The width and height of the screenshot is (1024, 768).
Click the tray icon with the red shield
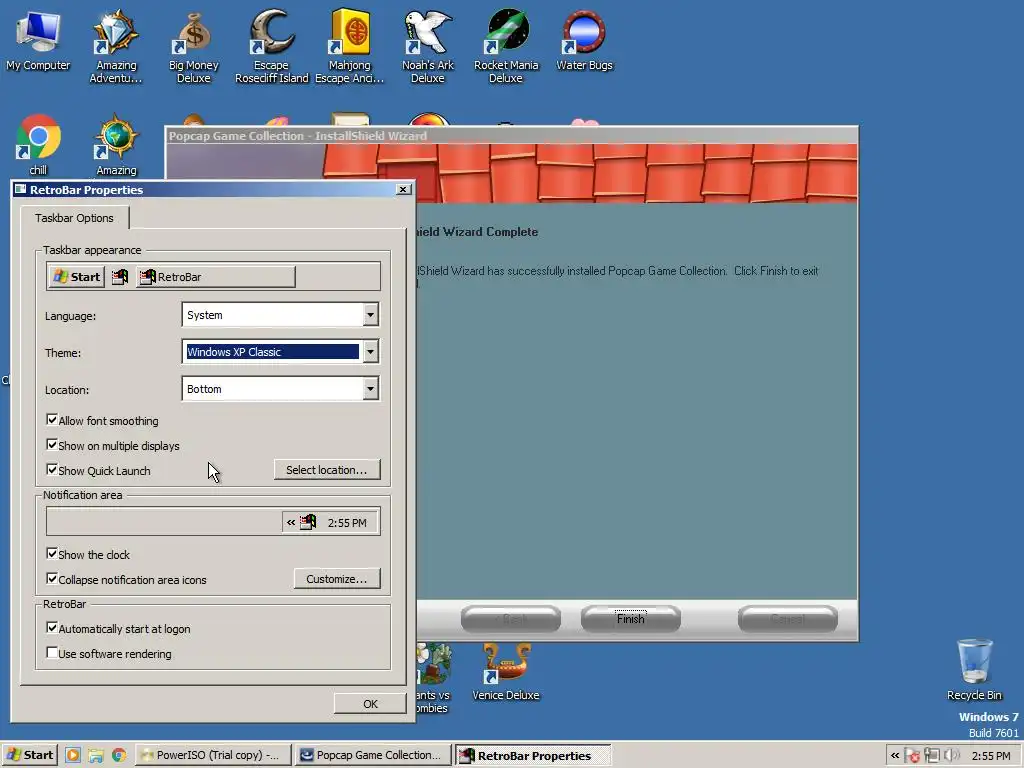tap(912, 756)
